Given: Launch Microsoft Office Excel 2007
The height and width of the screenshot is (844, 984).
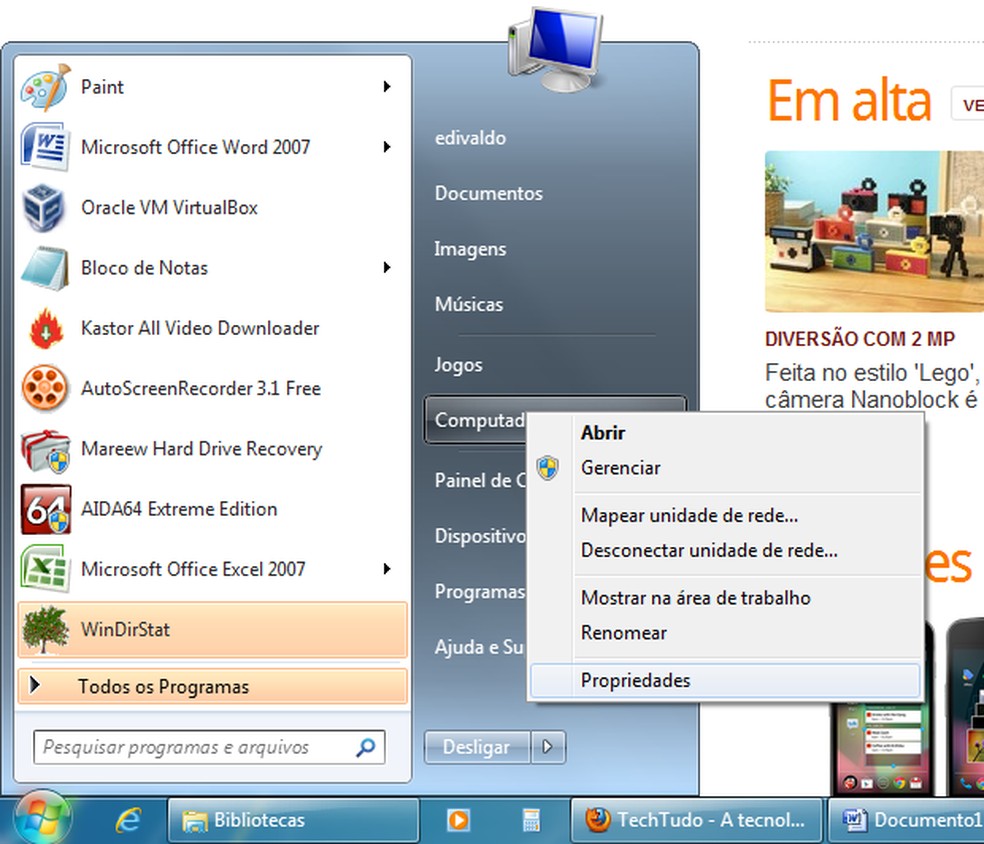Looking at the screenshot, I should coord(194,569).
